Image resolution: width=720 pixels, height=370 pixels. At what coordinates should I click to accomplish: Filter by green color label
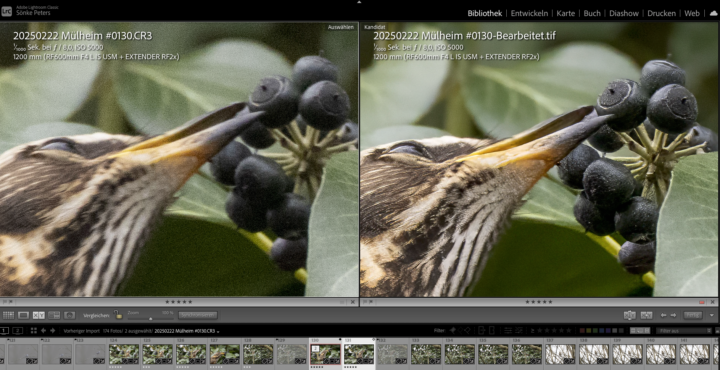tap(595, 331)
